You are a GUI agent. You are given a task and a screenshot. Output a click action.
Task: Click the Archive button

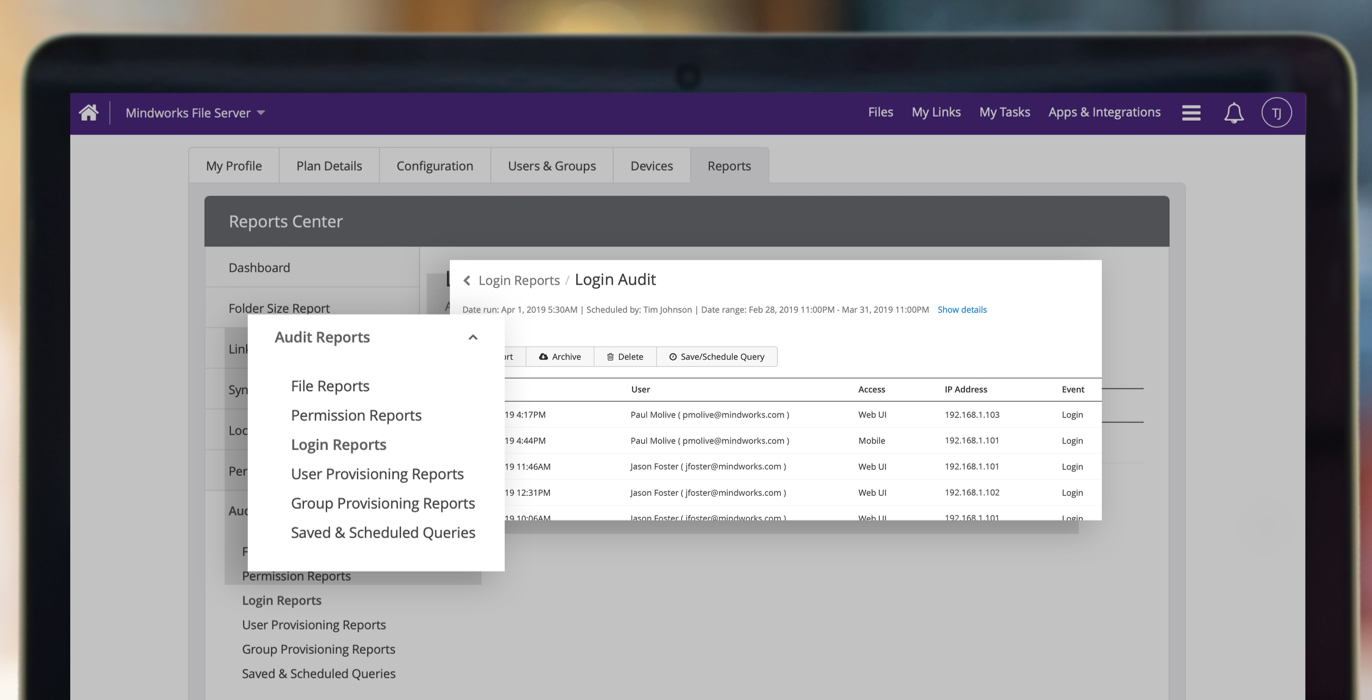[560, 357]
